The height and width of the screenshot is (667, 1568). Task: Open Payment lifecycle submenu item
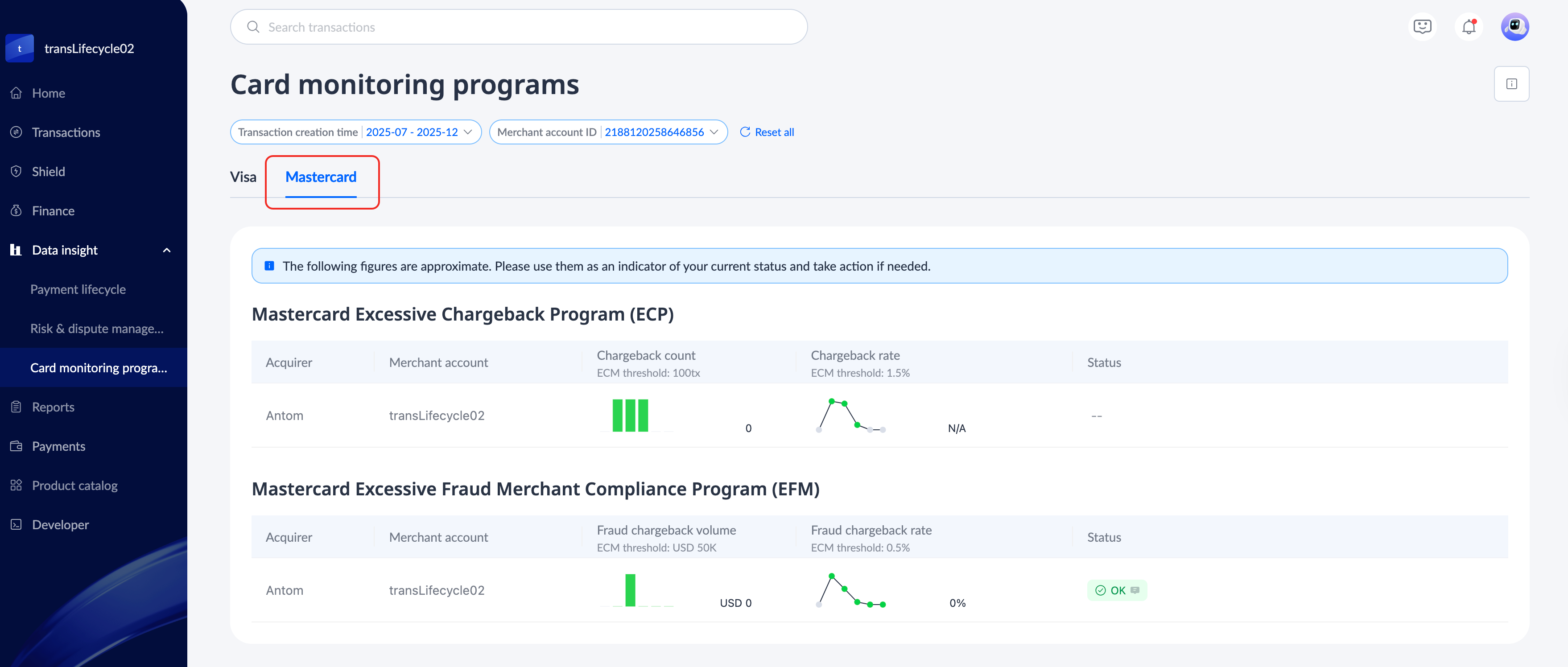78,290
